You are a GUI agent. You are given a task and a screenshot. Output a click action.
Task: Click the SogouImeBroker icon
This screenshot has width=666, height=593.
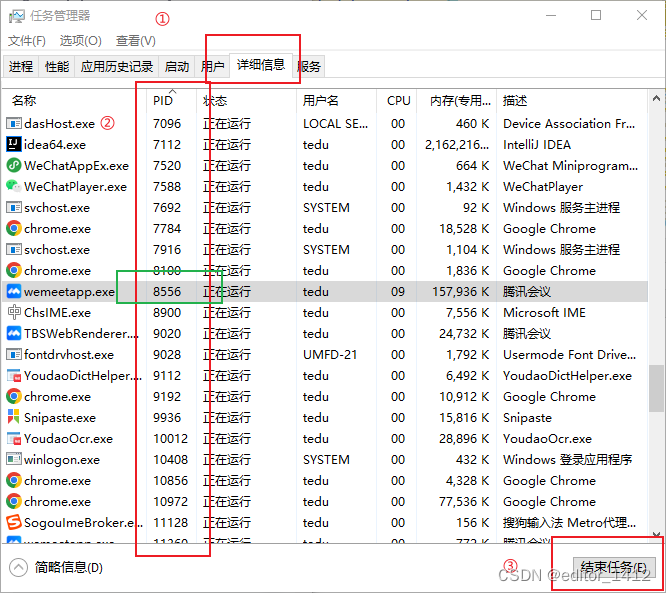pos(14,522)
